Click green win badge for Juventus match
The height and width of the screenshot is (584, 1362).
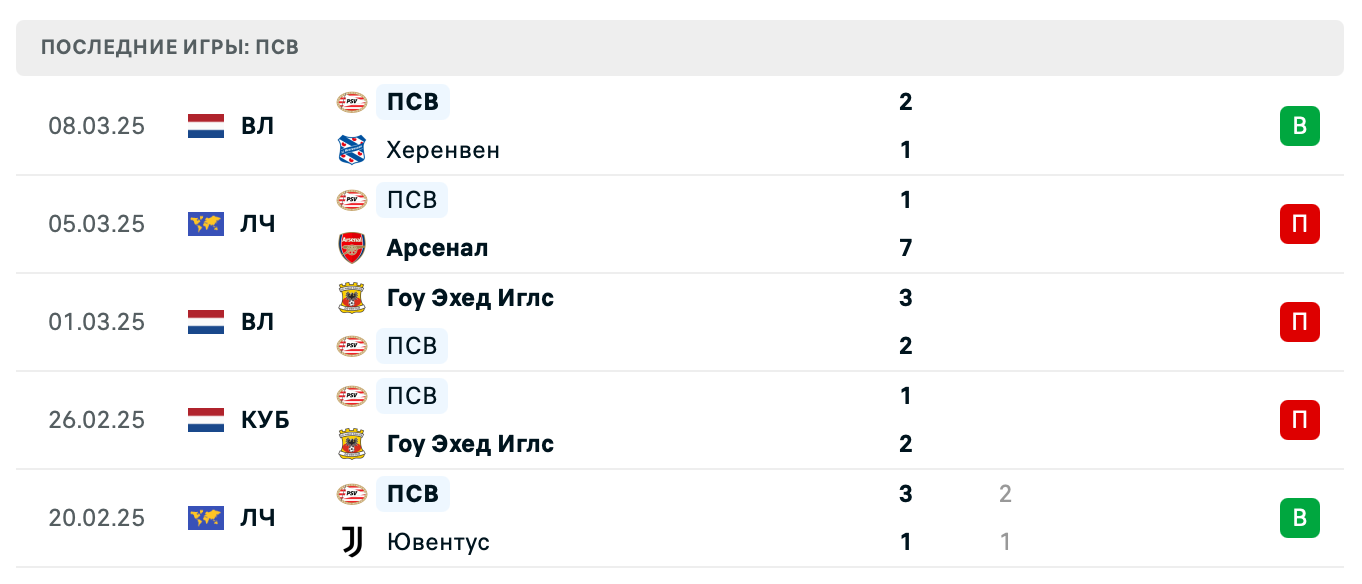click(1299, 518)
